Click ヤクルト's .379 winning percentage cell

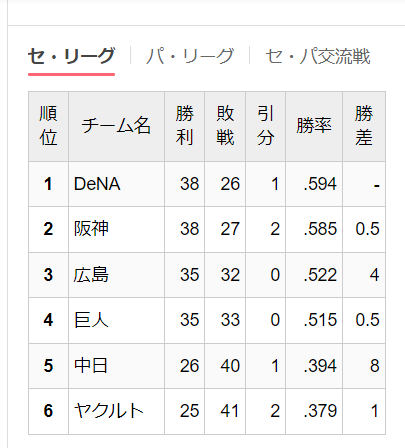point(314,411)
